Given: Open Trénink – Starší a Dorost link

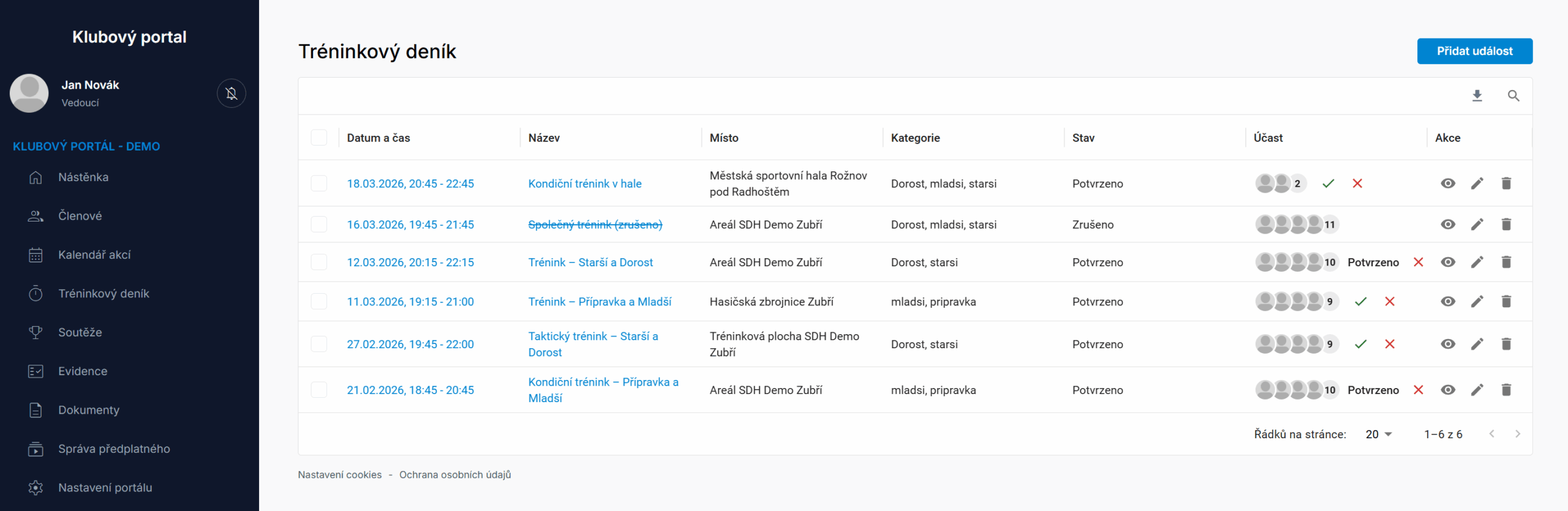Looking at the screenshot, I should pos(590,263).
